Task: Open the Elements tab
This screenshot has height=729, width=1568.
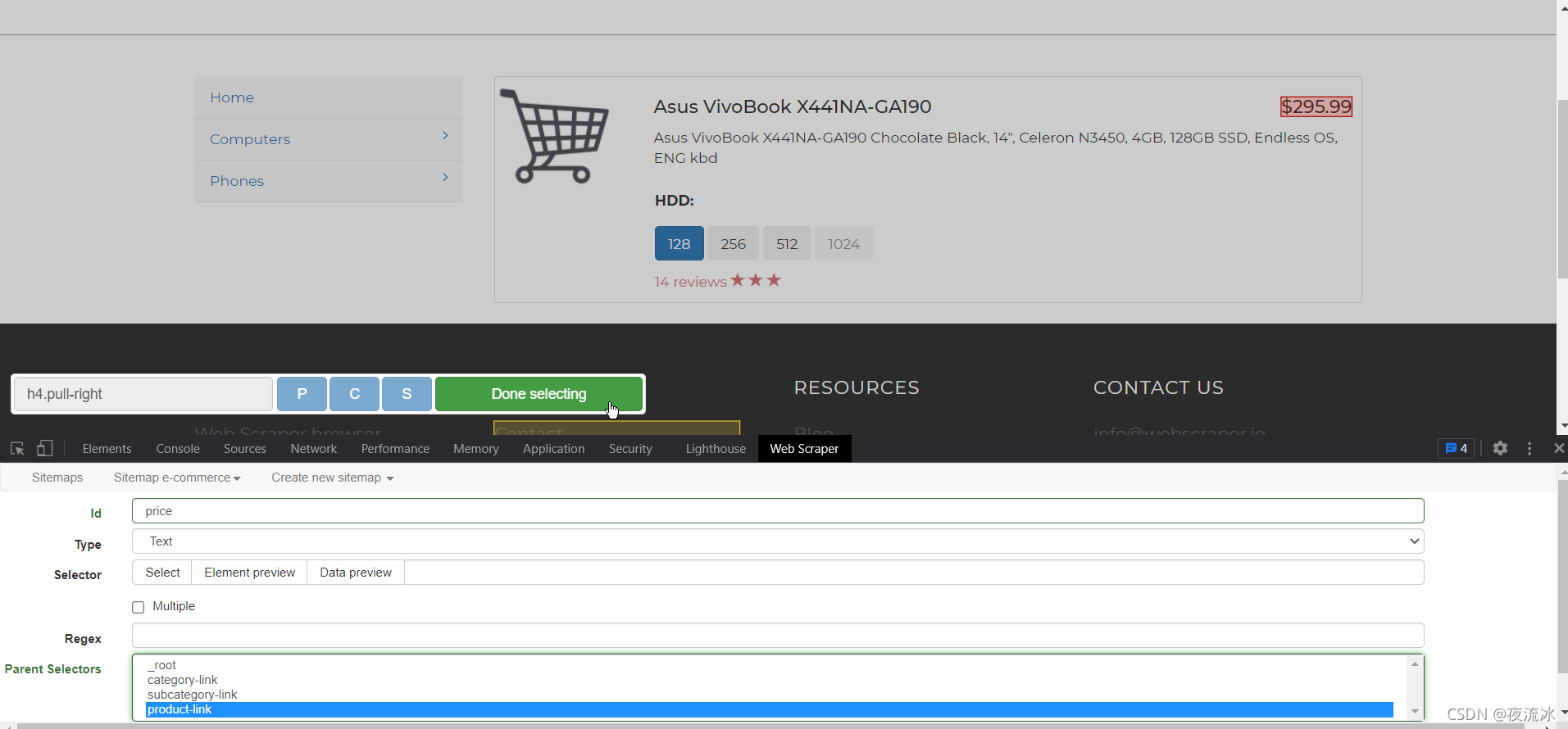Action: 107,449
